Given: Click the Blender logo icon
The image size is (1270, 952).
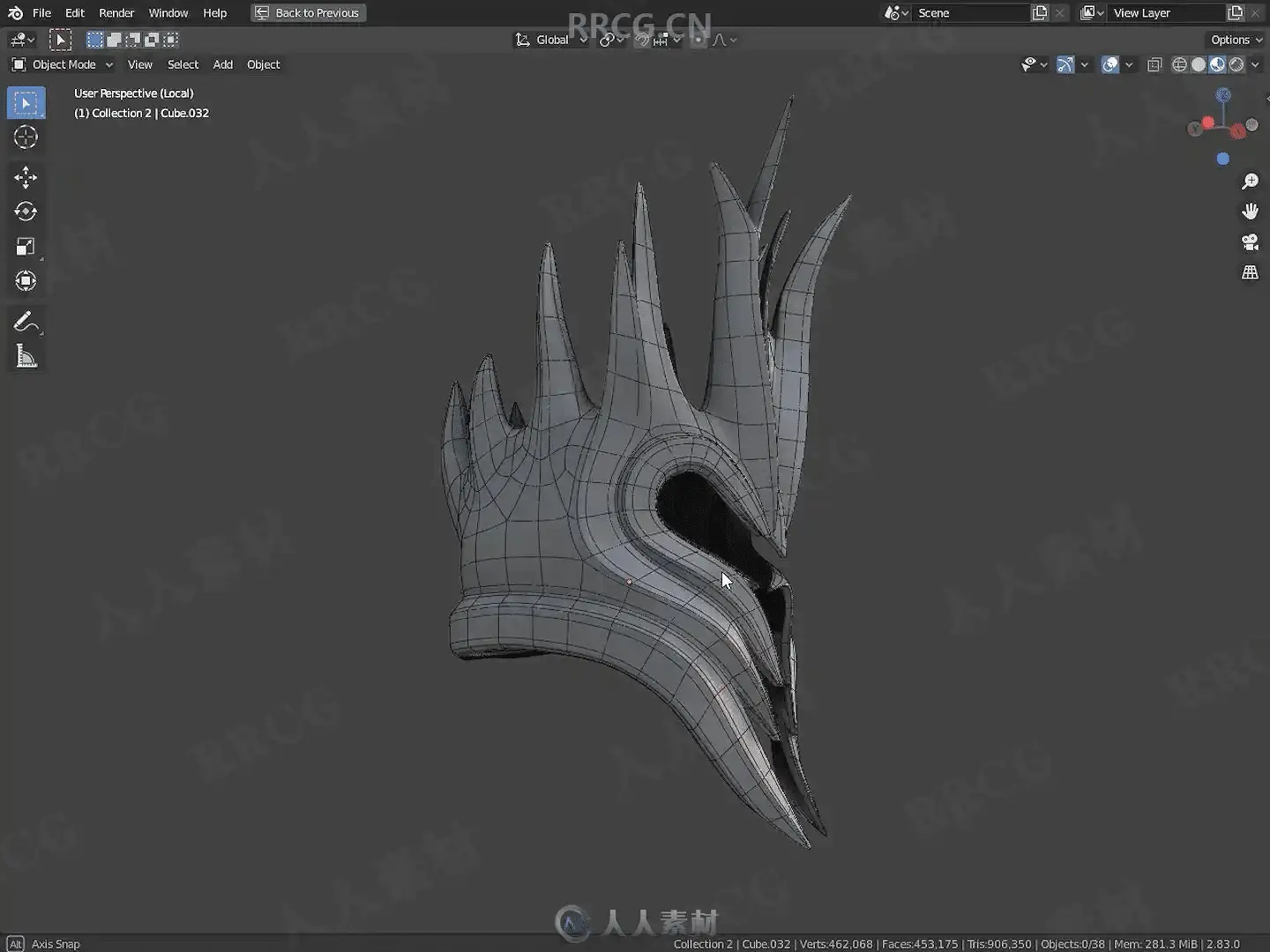Looking at the screenshot, I should (x=15, y=13).
